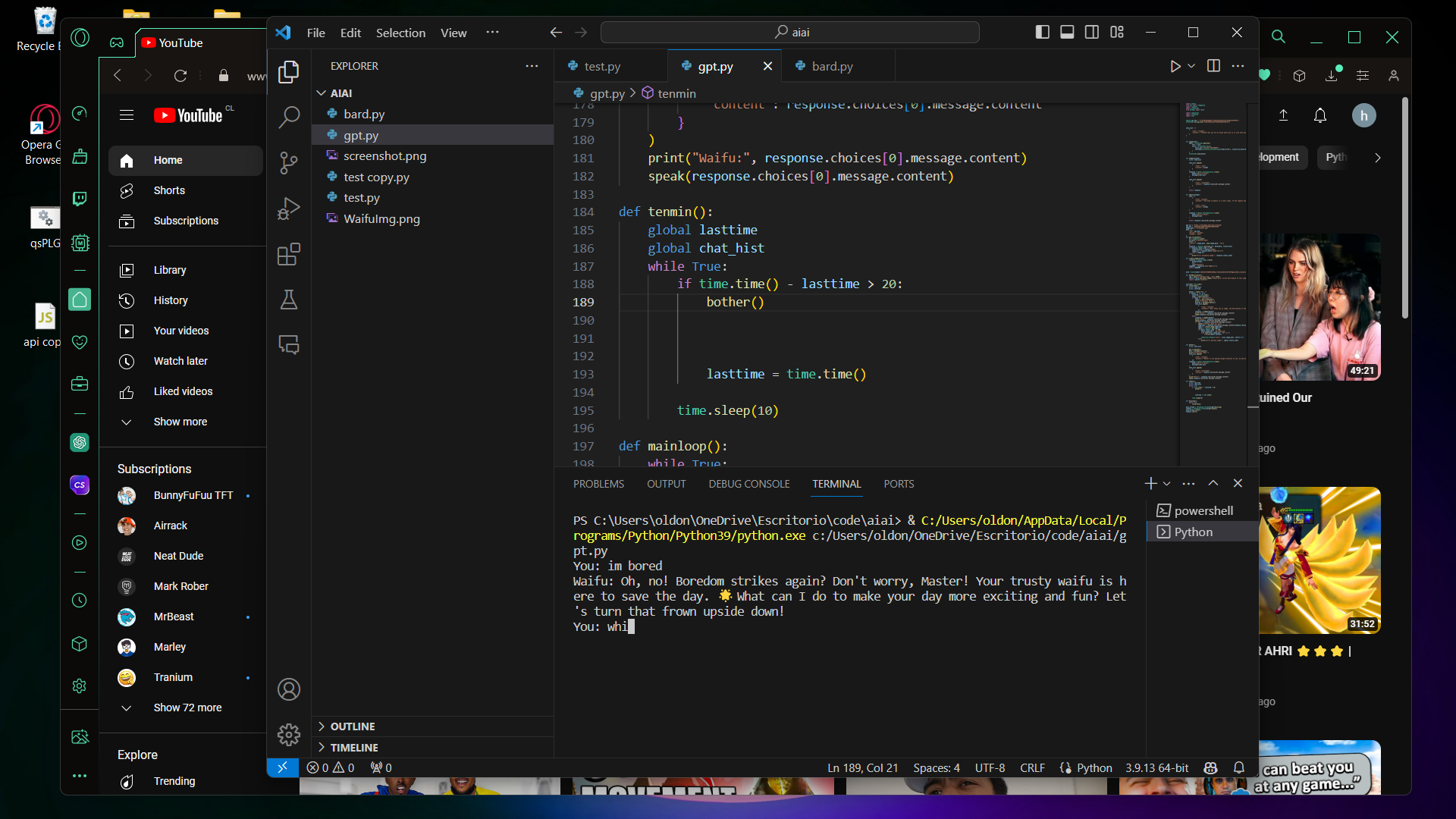
Task: Open the Selection menu
Action: tap(400, 33)
